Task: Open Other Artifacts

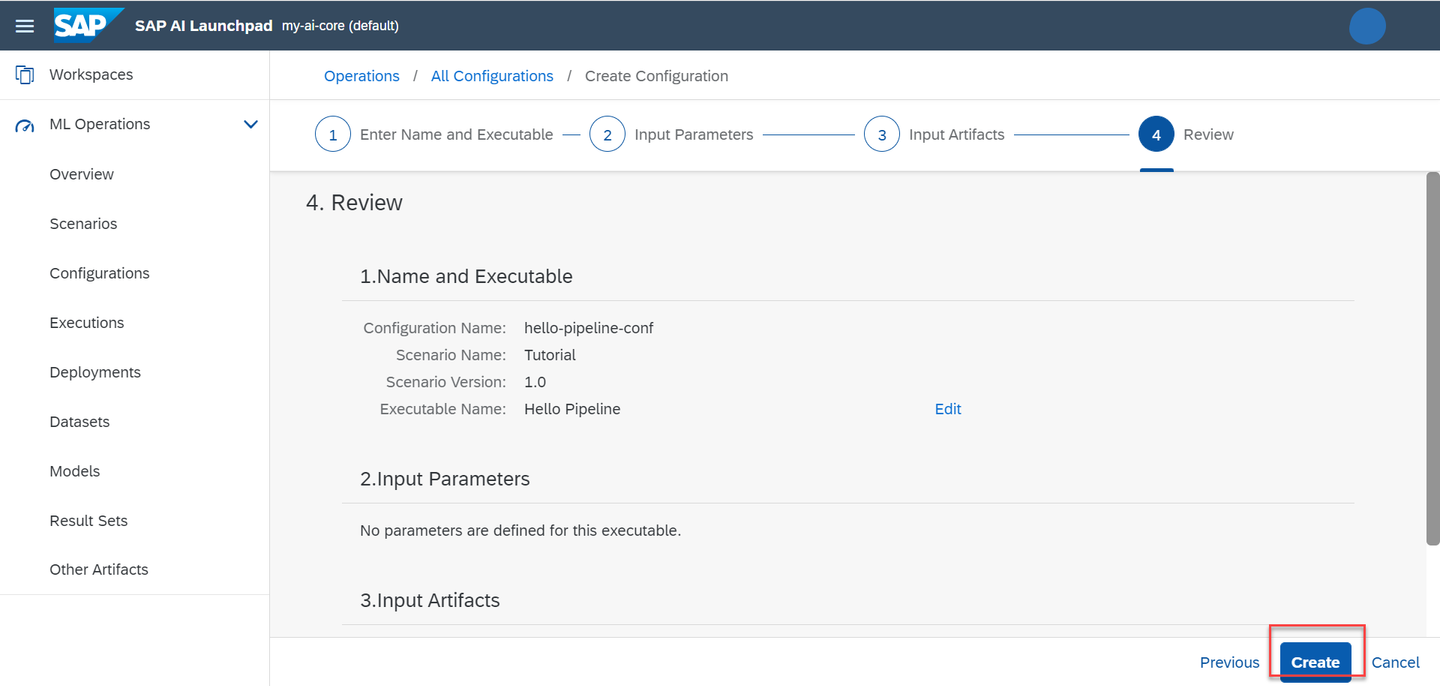Action: (x=99, y=570)
